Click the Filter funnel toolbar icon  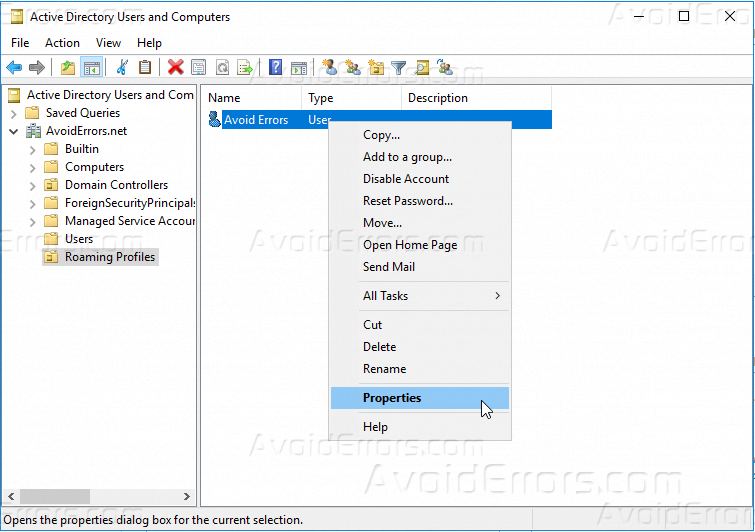(399, 68)
